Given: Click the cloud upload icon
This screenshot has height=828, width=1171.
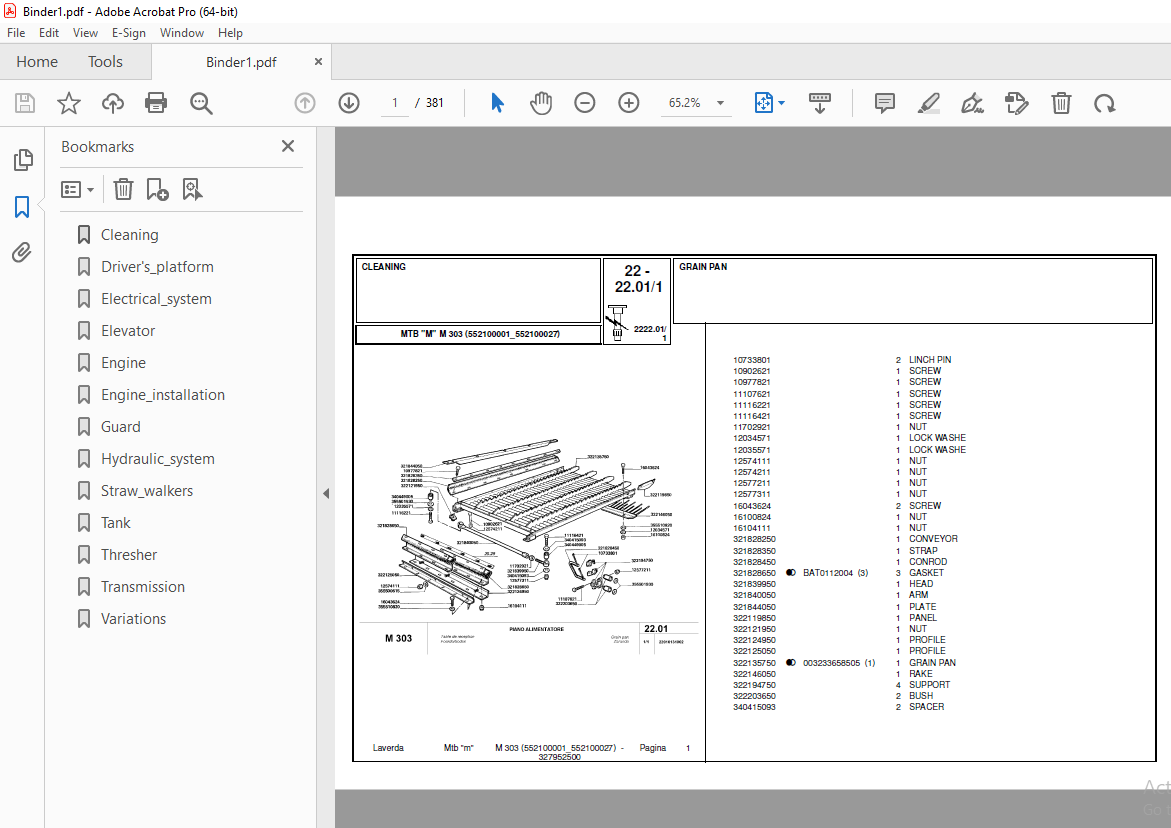Looking at the screenshot, I should pyautogui.click(x=113, y=103).
